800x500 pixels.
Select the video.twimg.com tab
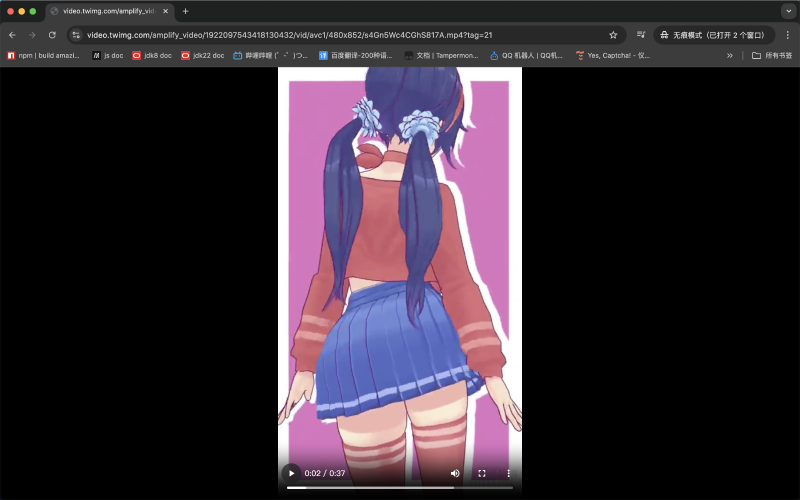coord(110,11)
